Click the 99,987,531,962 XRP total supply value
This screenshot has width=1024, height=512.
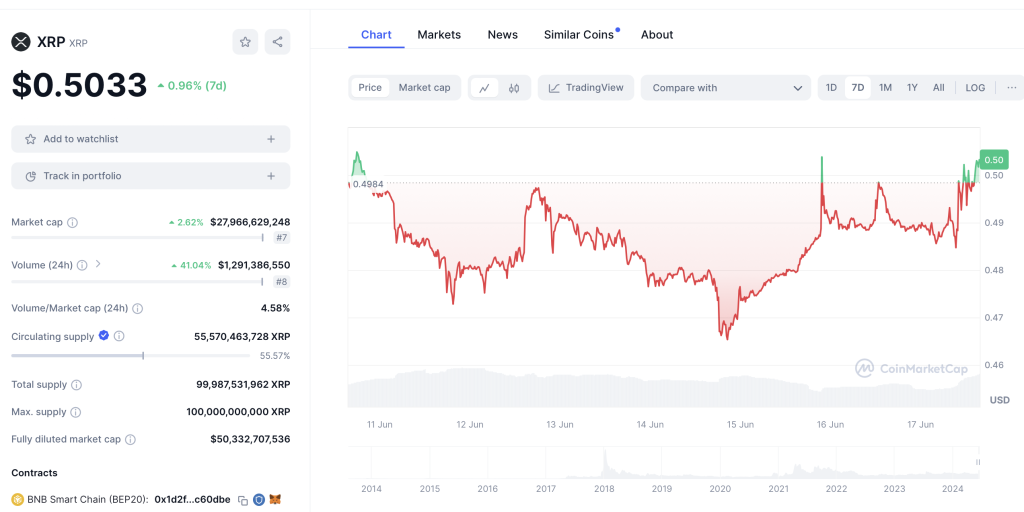(244, 385)
